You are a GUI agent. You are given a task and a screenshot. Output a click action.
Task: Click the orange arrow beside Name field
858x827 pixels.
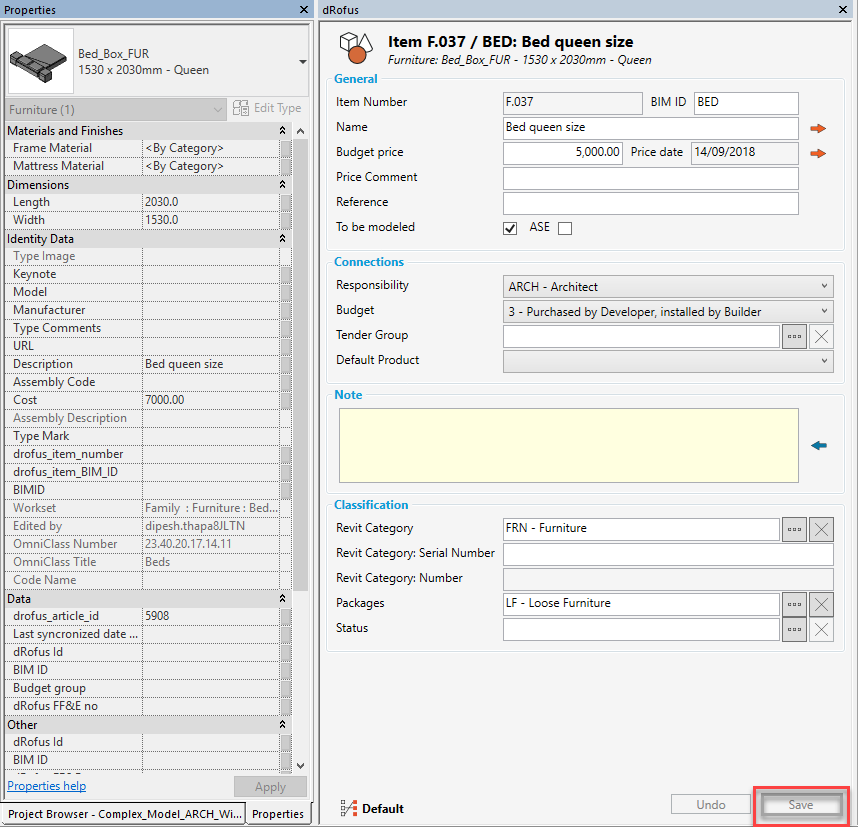[x=818, y=128]
